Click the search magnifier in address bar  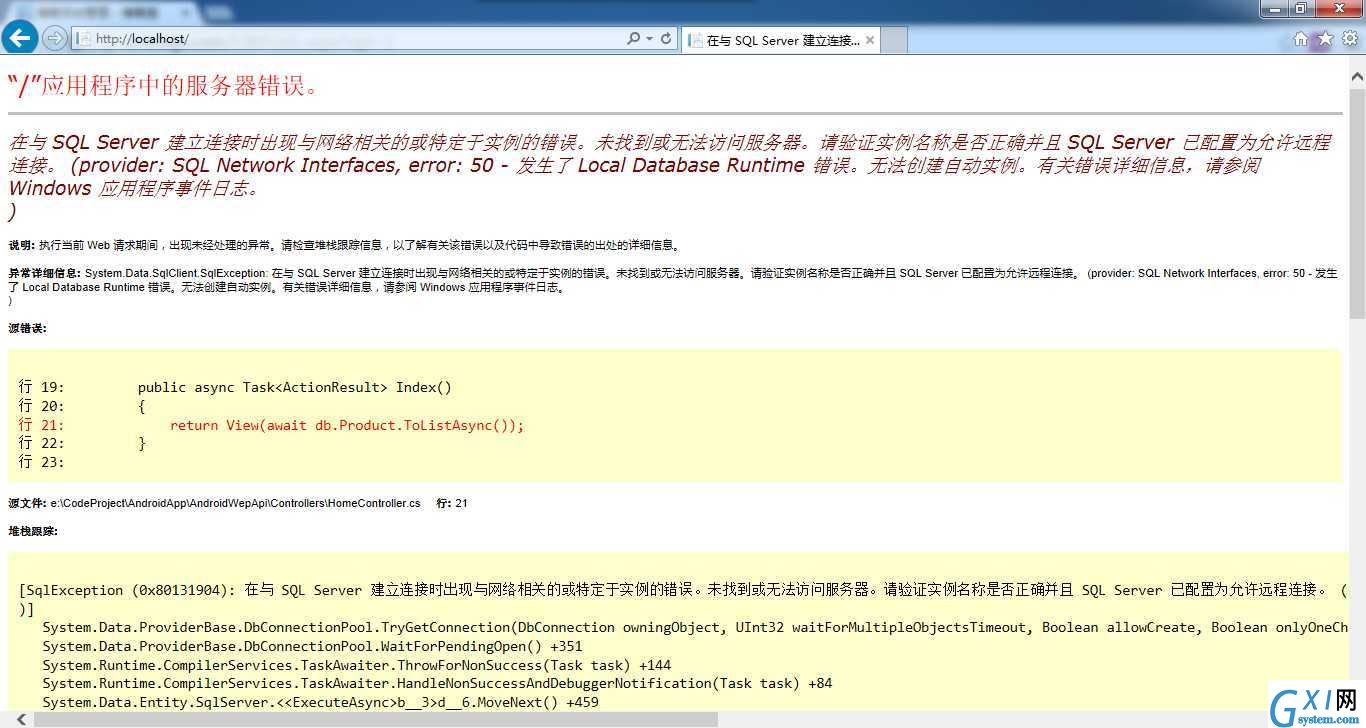pos(633,39)
